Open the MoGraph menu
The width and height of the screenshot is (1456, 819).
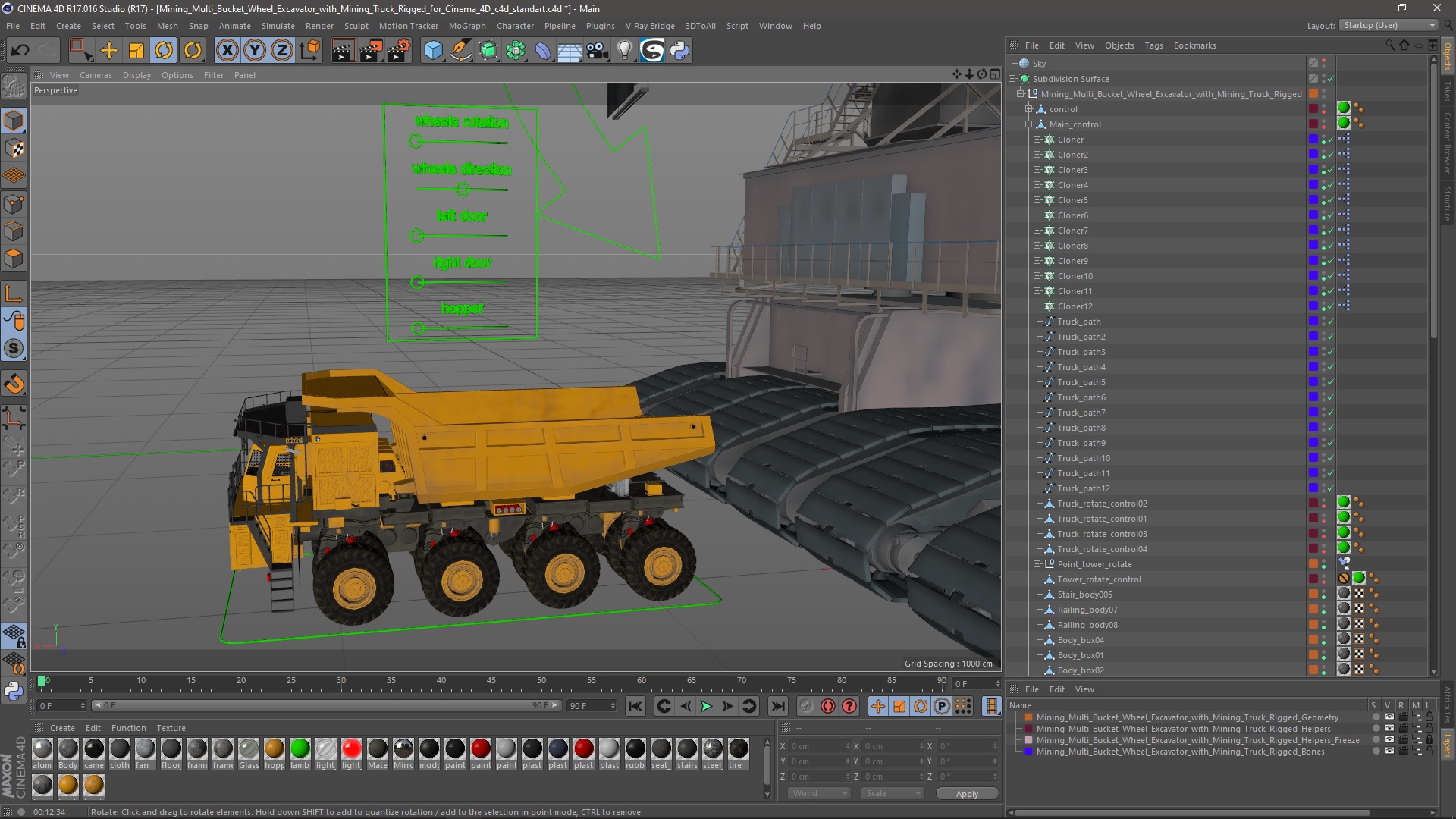click(467, 26)
